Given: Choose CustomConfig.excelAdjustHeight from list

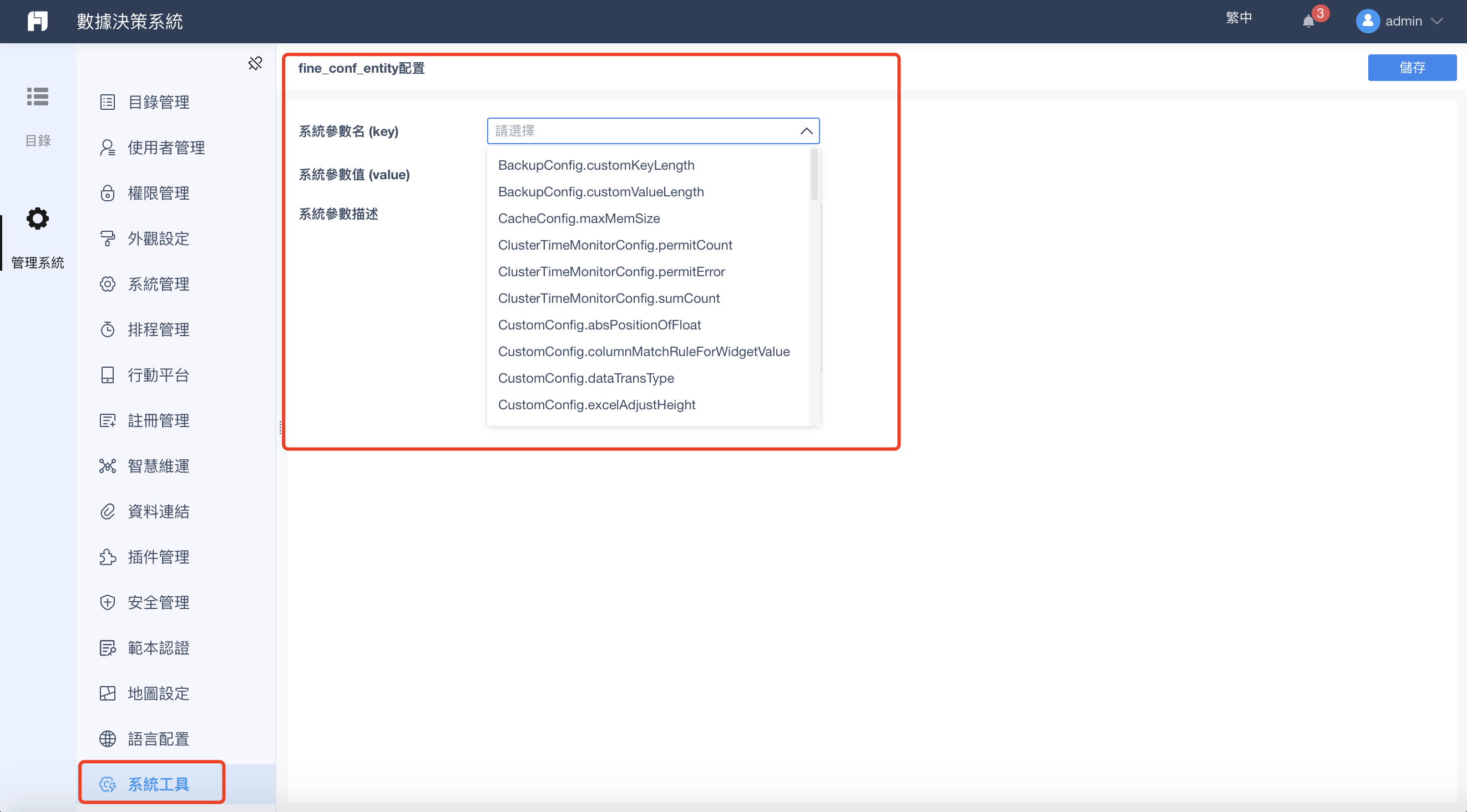Looking at the screenshot, I should click(x=648, y=405).
